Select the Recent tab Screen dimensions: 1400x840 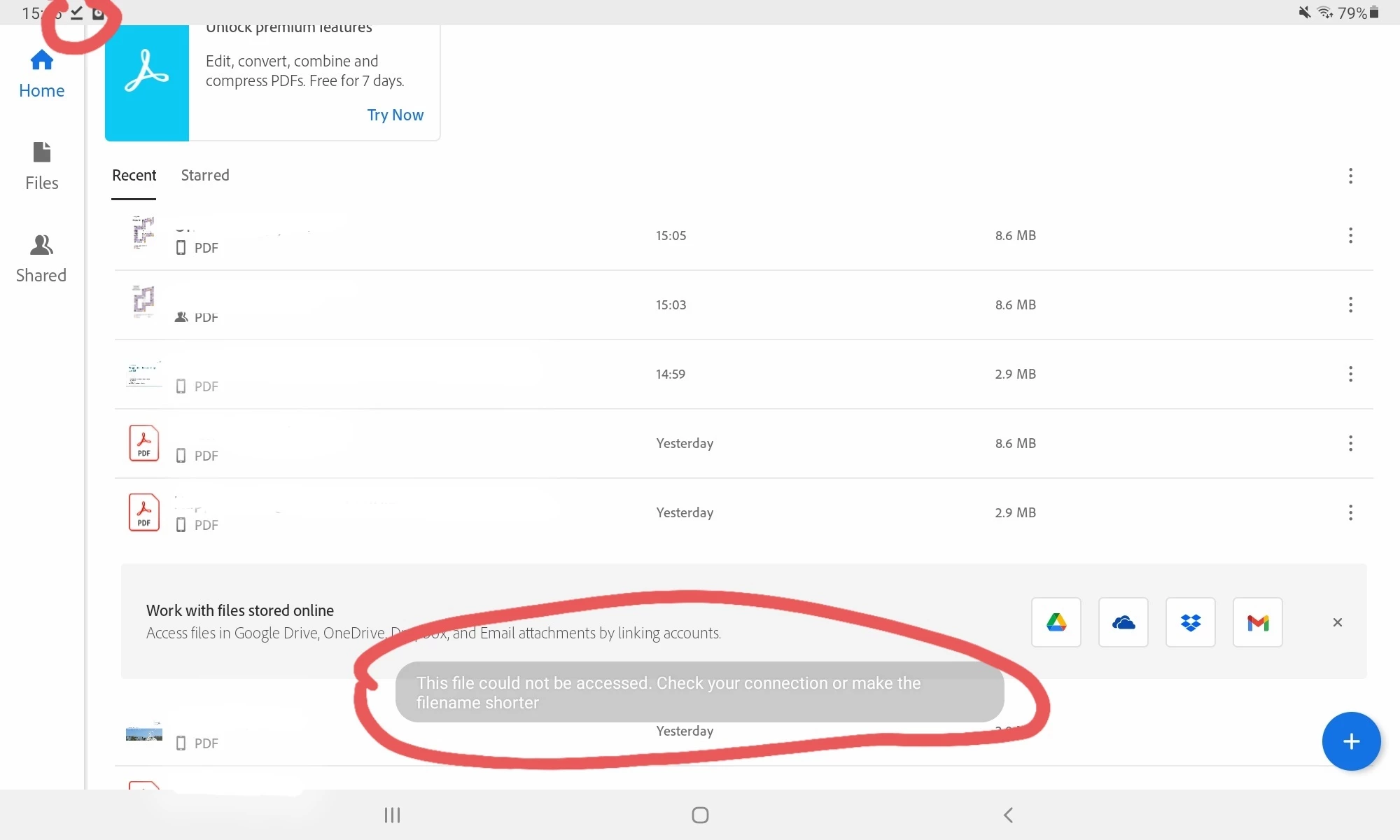pos(134,175)
